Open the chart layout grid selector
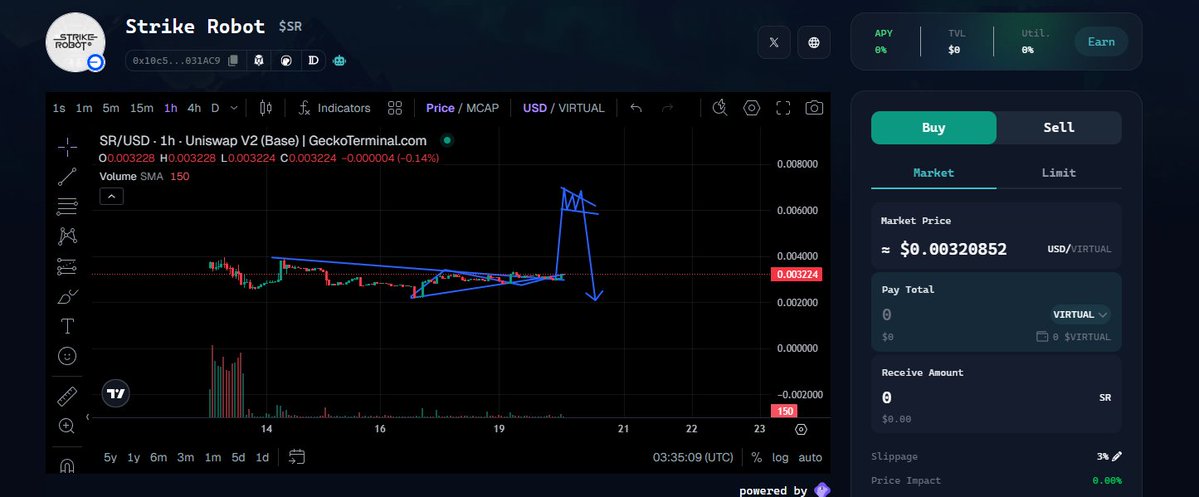The height and width of the screenshot is (497, 1199). (x=395, y=108)
